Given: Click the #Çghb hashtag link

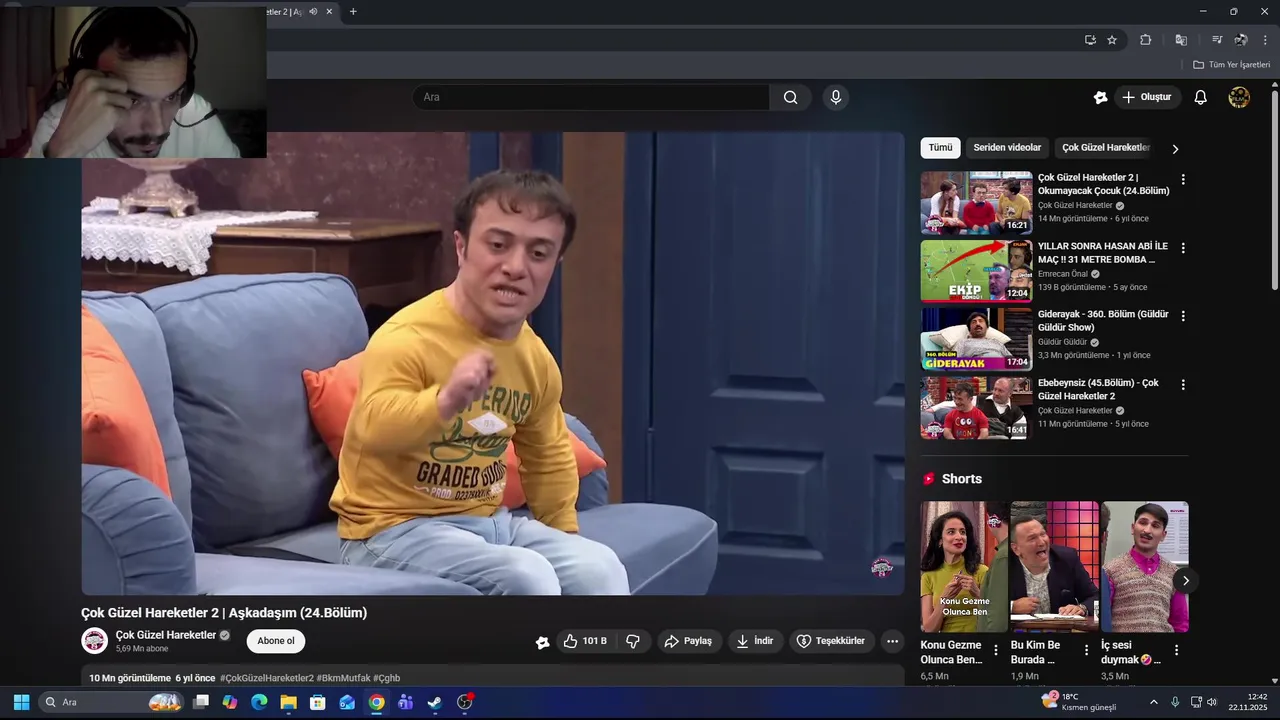Looking at the screenshot, I should click(x=386, y=678).
